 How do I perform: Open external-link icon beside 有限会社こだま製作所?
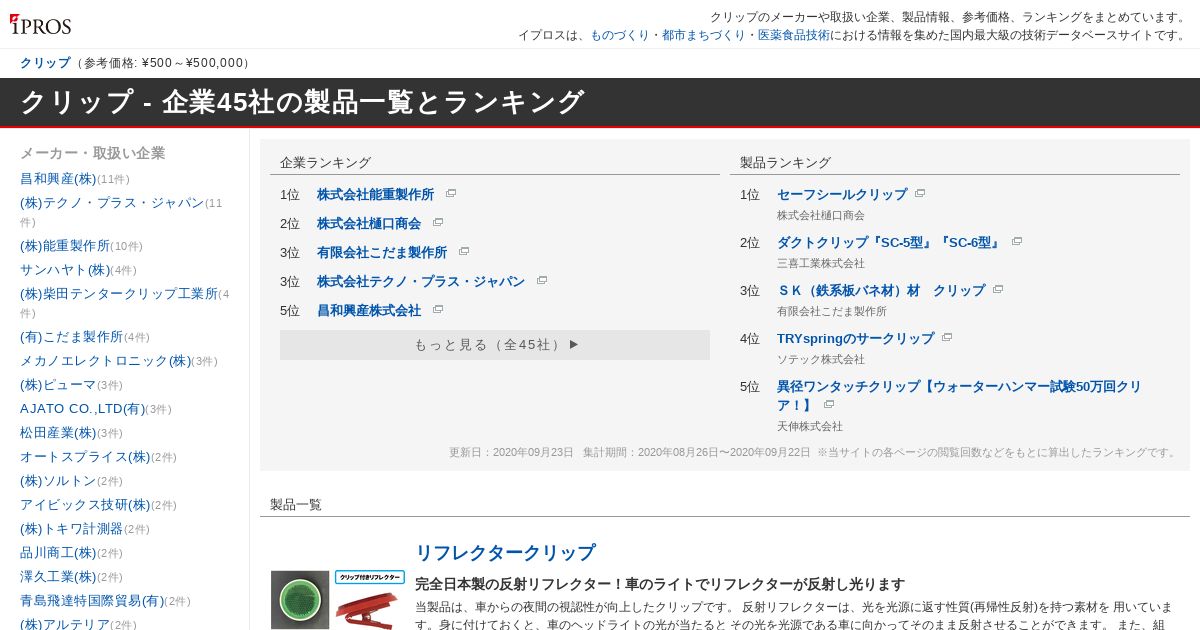[464, 252]
